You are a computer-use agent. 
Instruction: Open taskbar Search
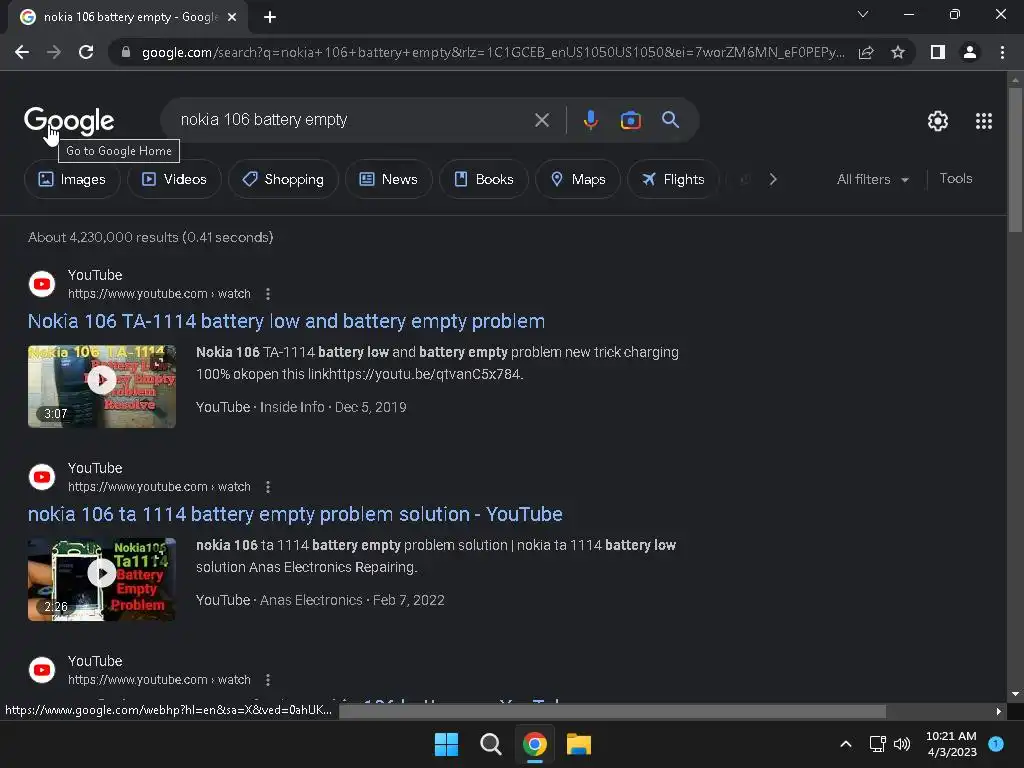point(490,744)
